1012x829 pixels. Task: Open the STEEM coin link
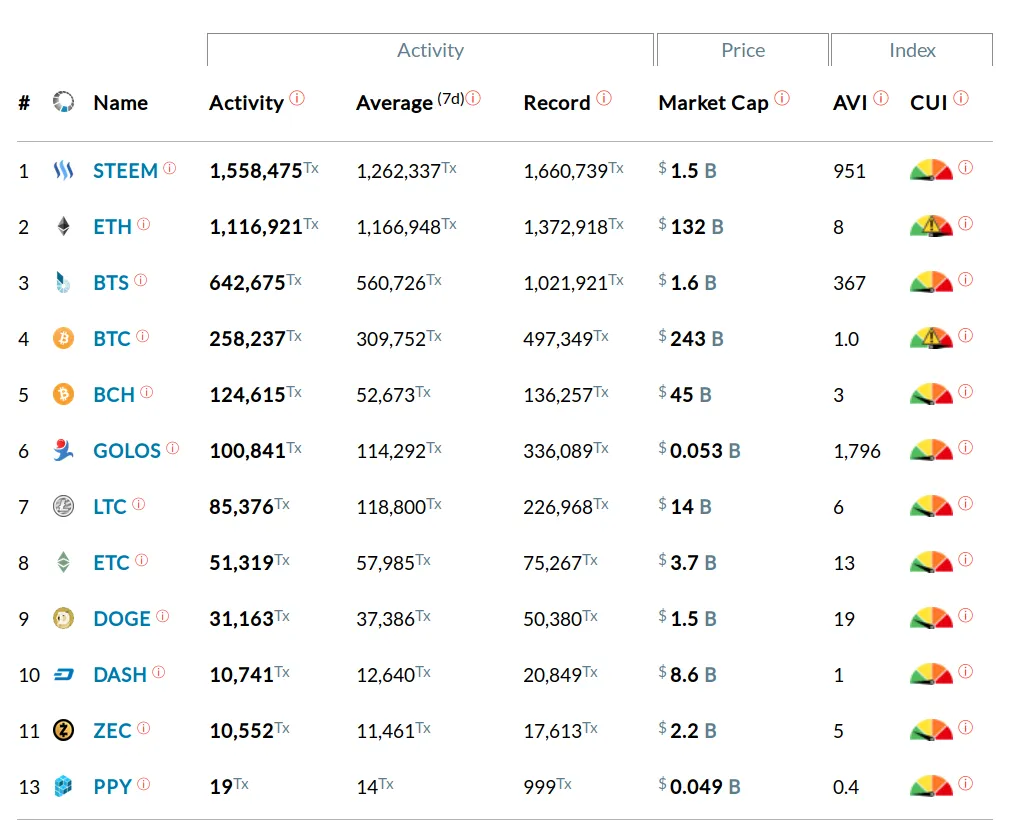click(125, 171)
